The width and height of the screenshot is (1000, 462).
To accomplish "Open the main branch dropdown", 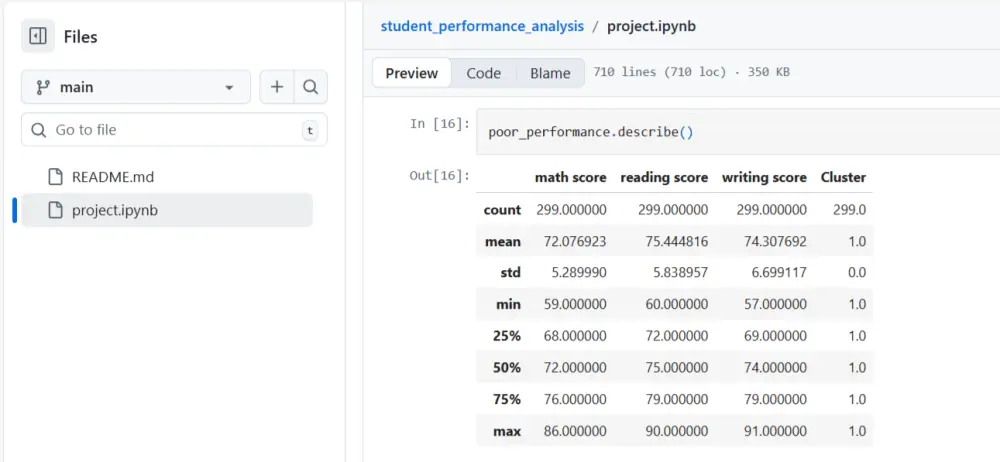I will pos(136,87).
